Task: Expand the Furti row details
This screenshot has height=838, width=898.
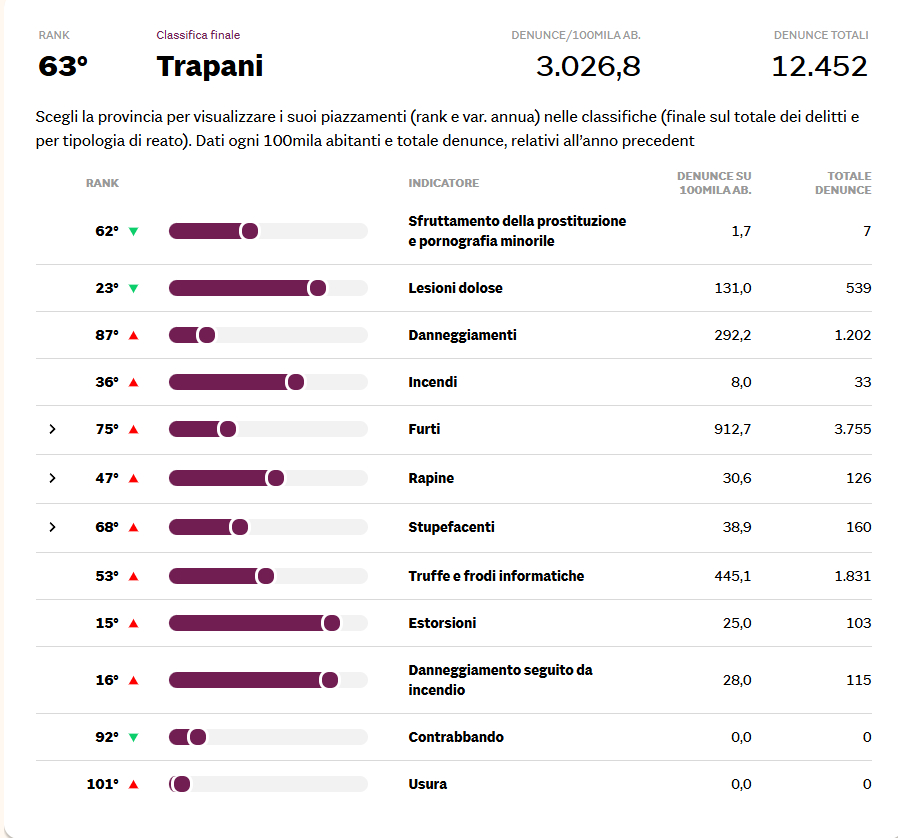Action: tap(52, 429)
